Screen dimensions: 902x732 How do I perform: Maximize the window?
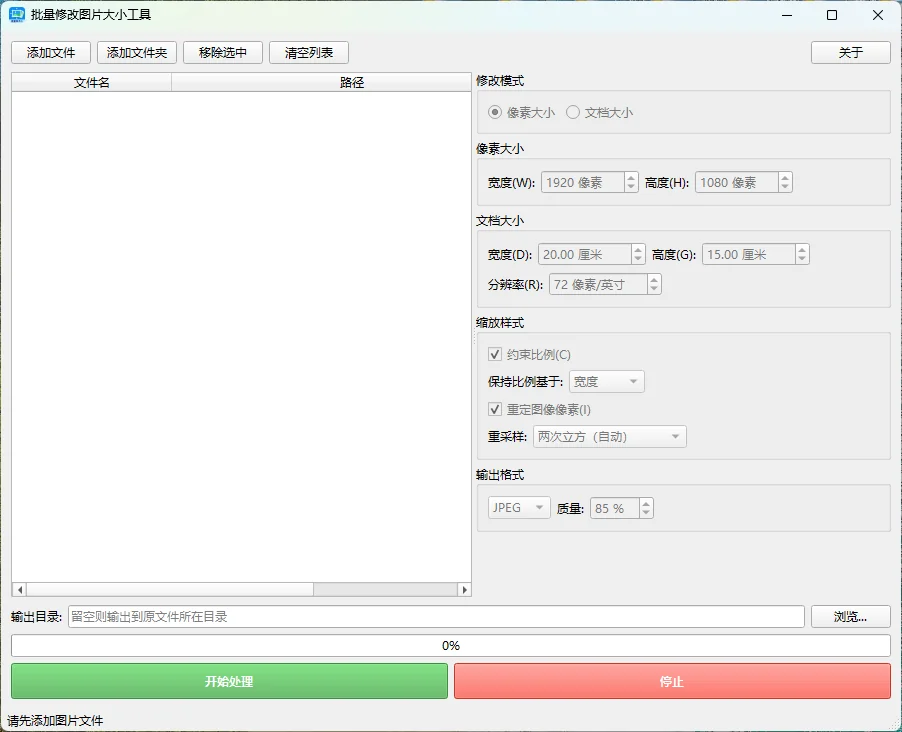pyautogui.click(x=832, y=15)
